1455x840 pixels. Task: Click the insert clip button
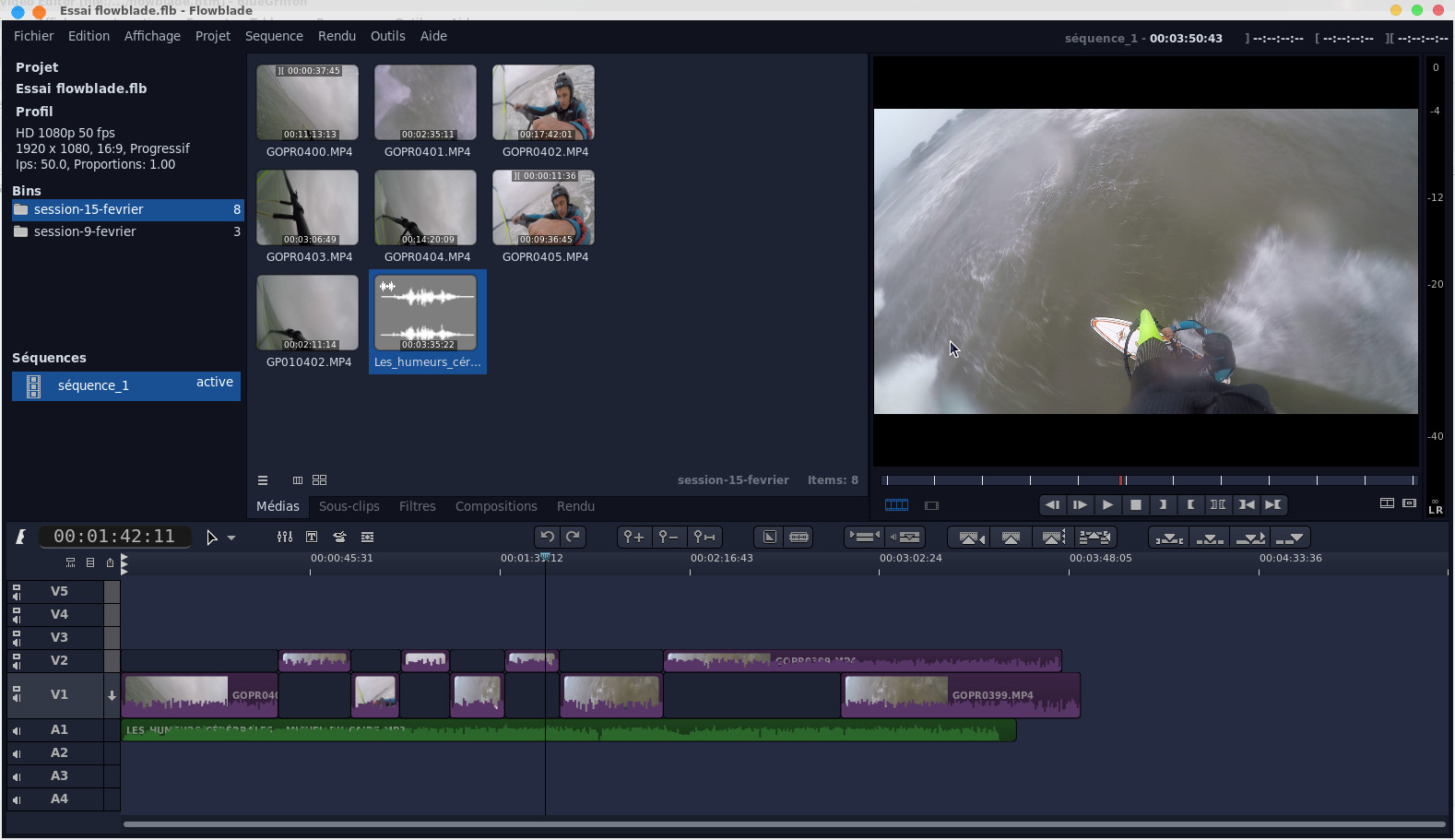1250,537
